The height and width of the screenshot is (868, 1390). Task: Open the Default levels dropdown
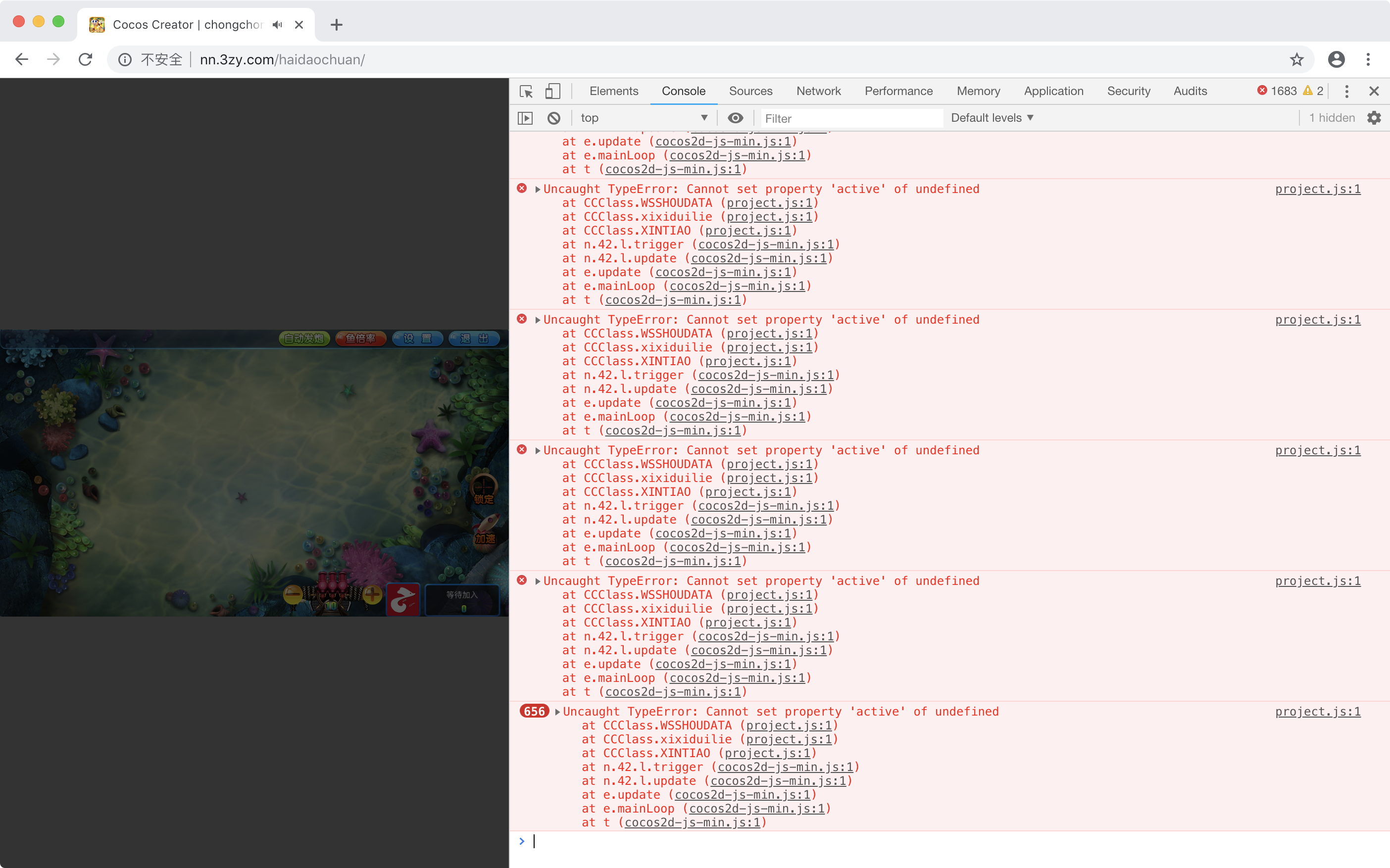click(992, 118)
